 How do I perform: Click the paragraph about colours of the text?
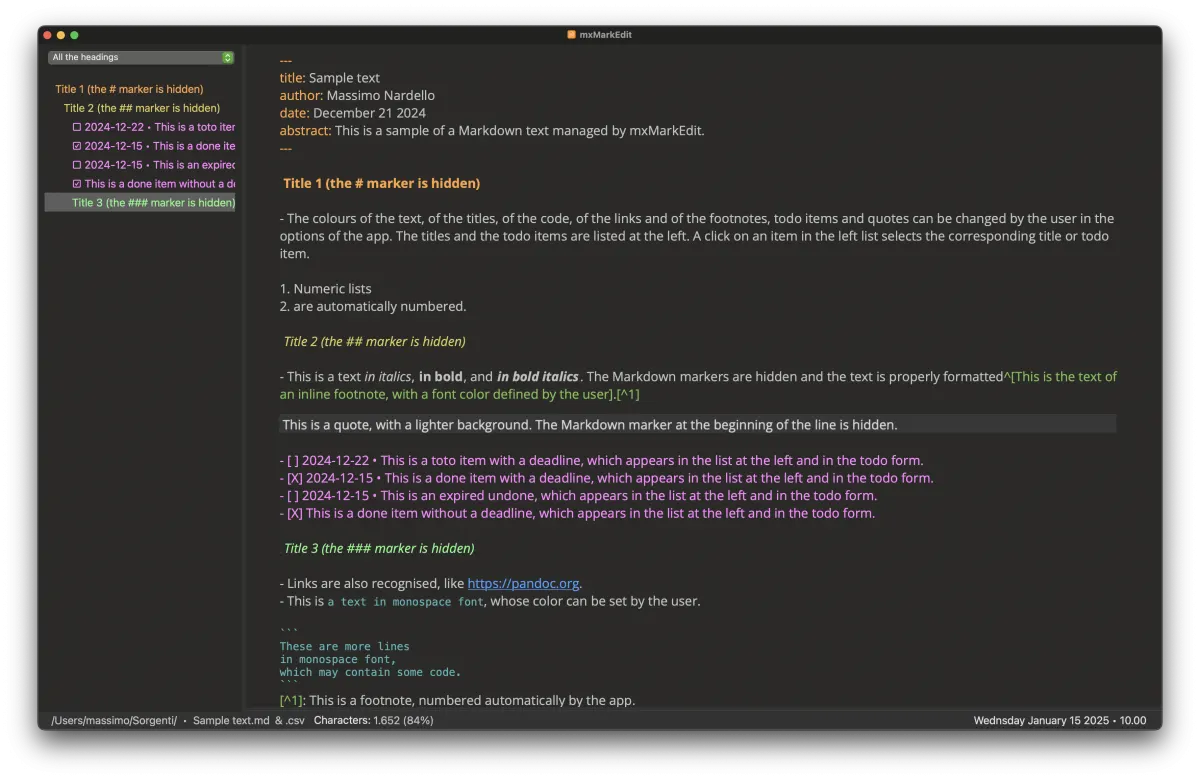(x=697, y=236)
